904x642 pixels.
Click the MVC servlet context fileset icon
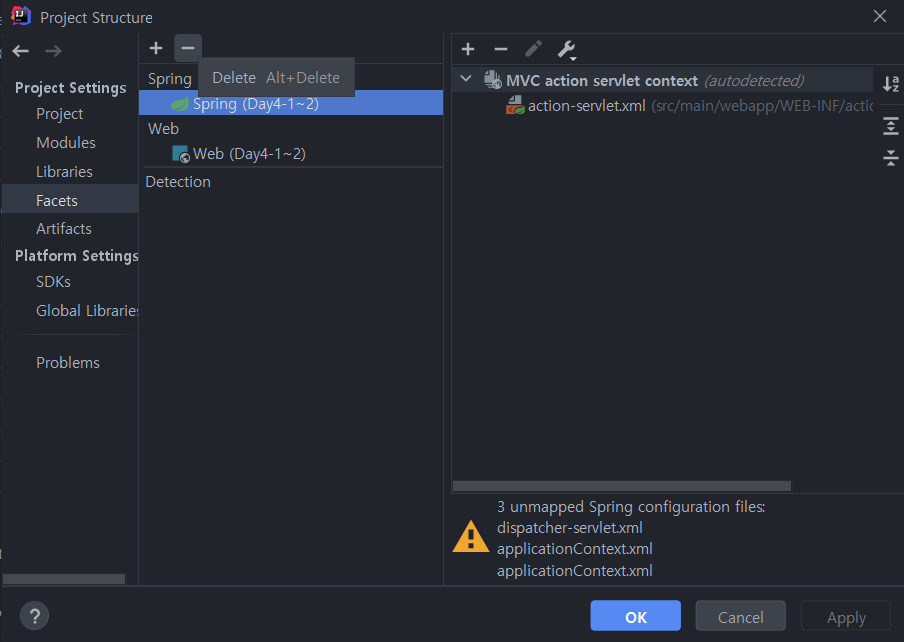pos(493,80)
